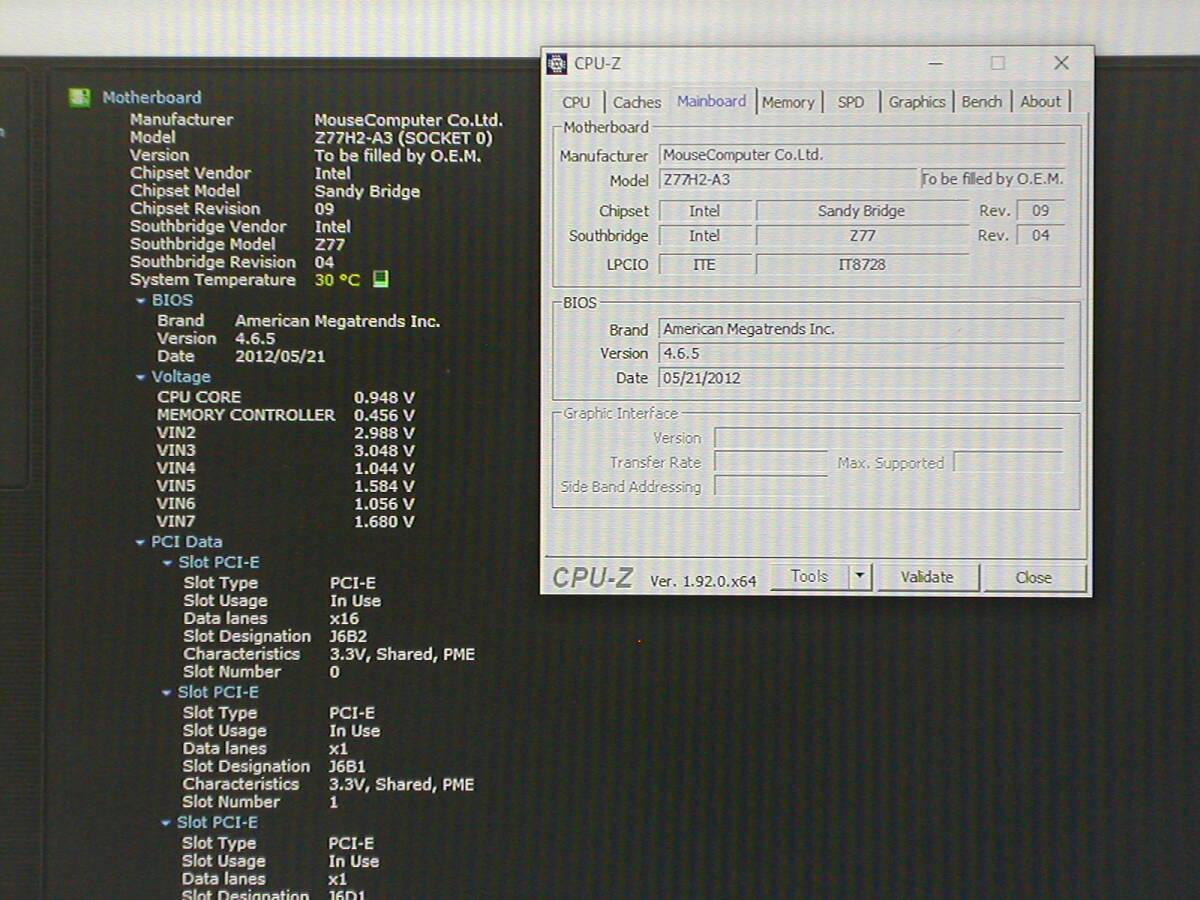This screenshot has width=1200, height=900.
Task: Switch to the Graphics tab
Action: [x=917, y=102]
